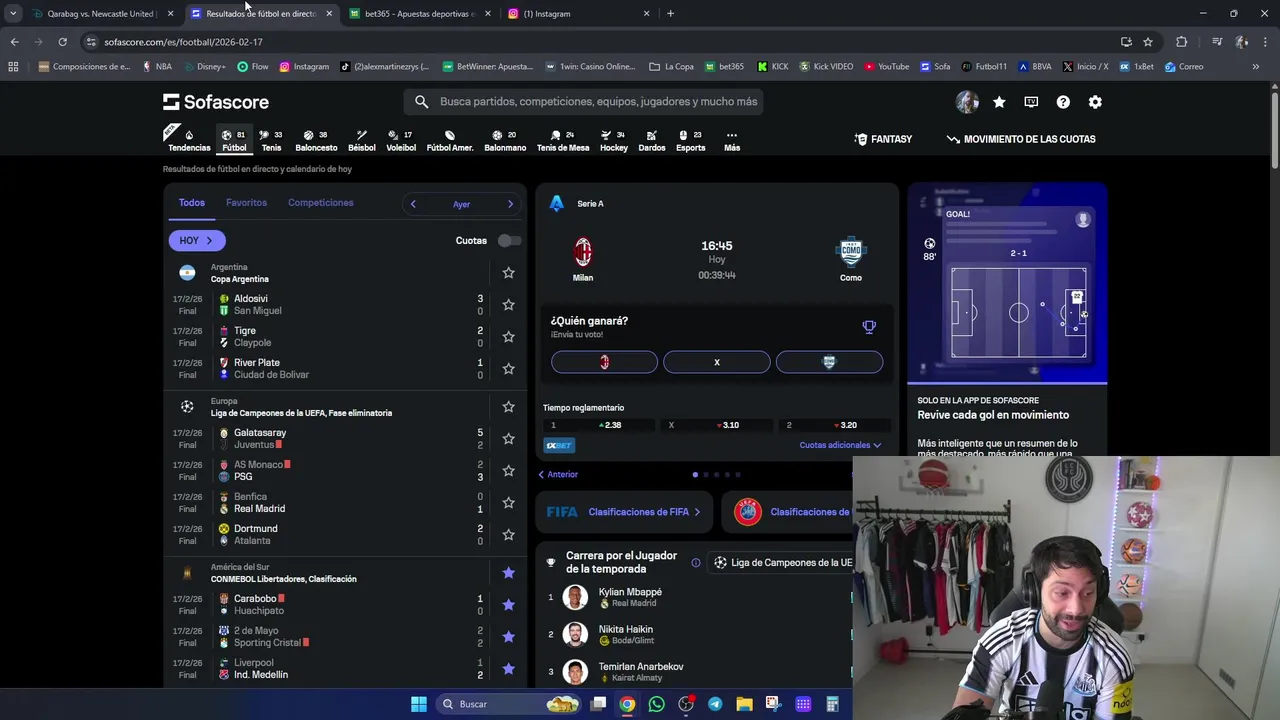Viewport: 1280px width, 720px height.
Task: Select the Tenis de Mesa icon
Action: point(563,139)
